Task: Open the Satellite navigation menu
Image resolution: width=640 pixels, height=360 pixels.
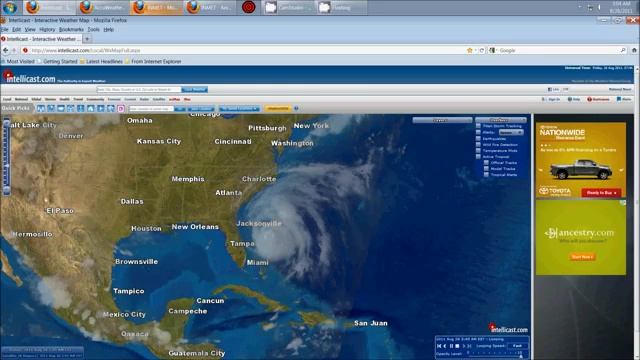Action: (159, 99)
